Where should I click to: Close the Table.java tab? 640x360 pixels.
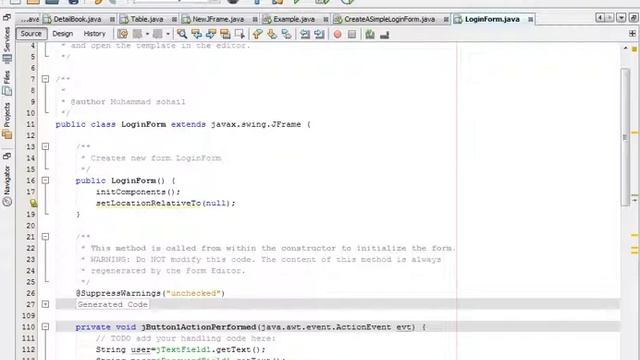(174, 20)
